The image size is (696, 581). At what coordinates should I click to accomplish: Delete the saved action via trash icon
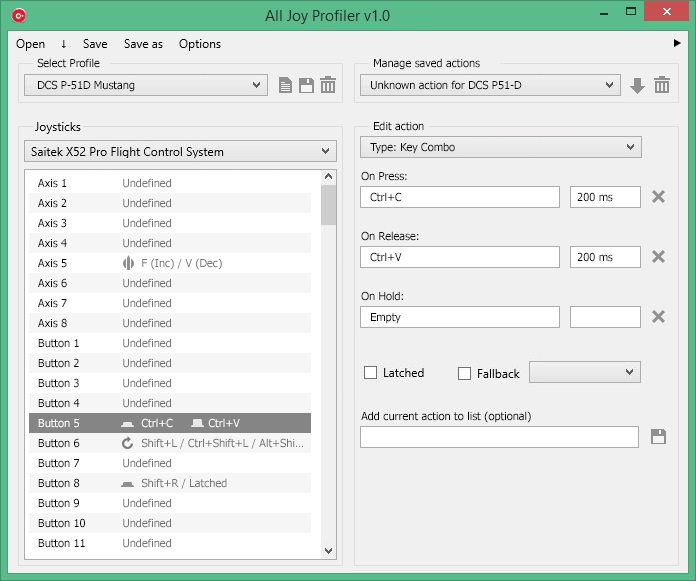click(x=662, y=86)
